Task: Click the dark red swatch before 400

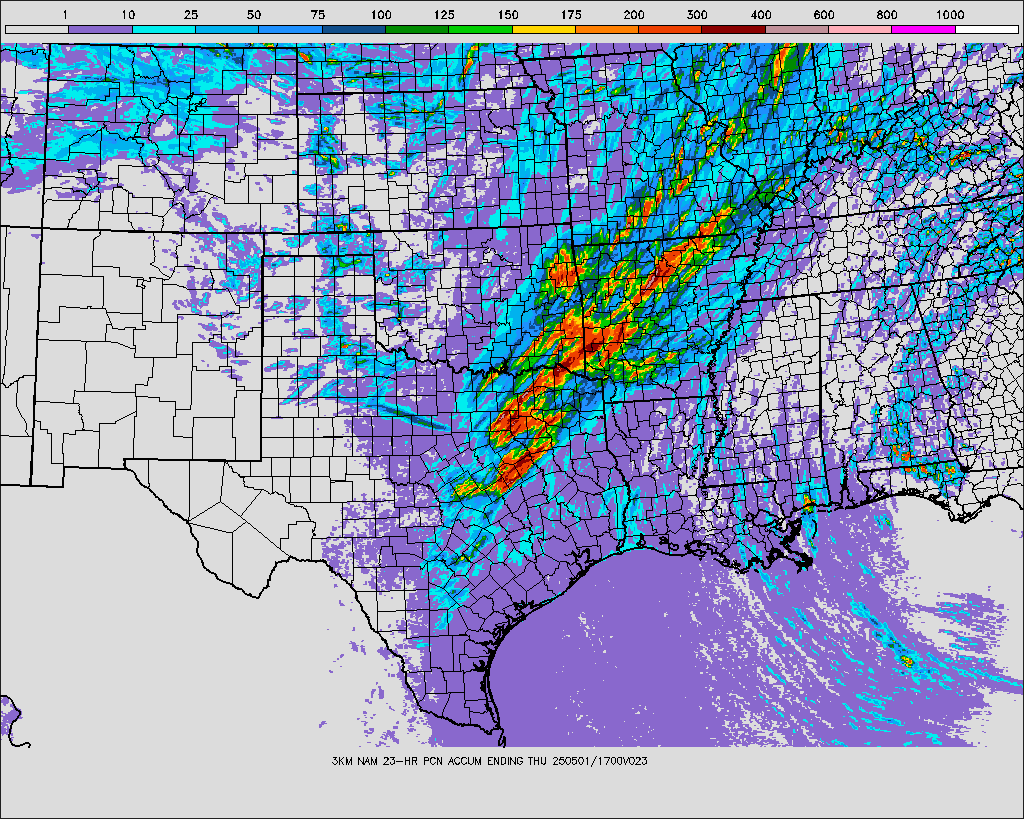Action: 733,29
